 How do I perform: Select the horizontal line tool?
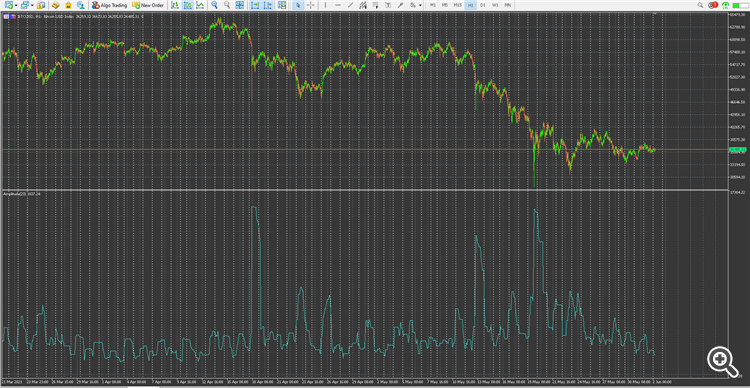[x=338, y=5]
